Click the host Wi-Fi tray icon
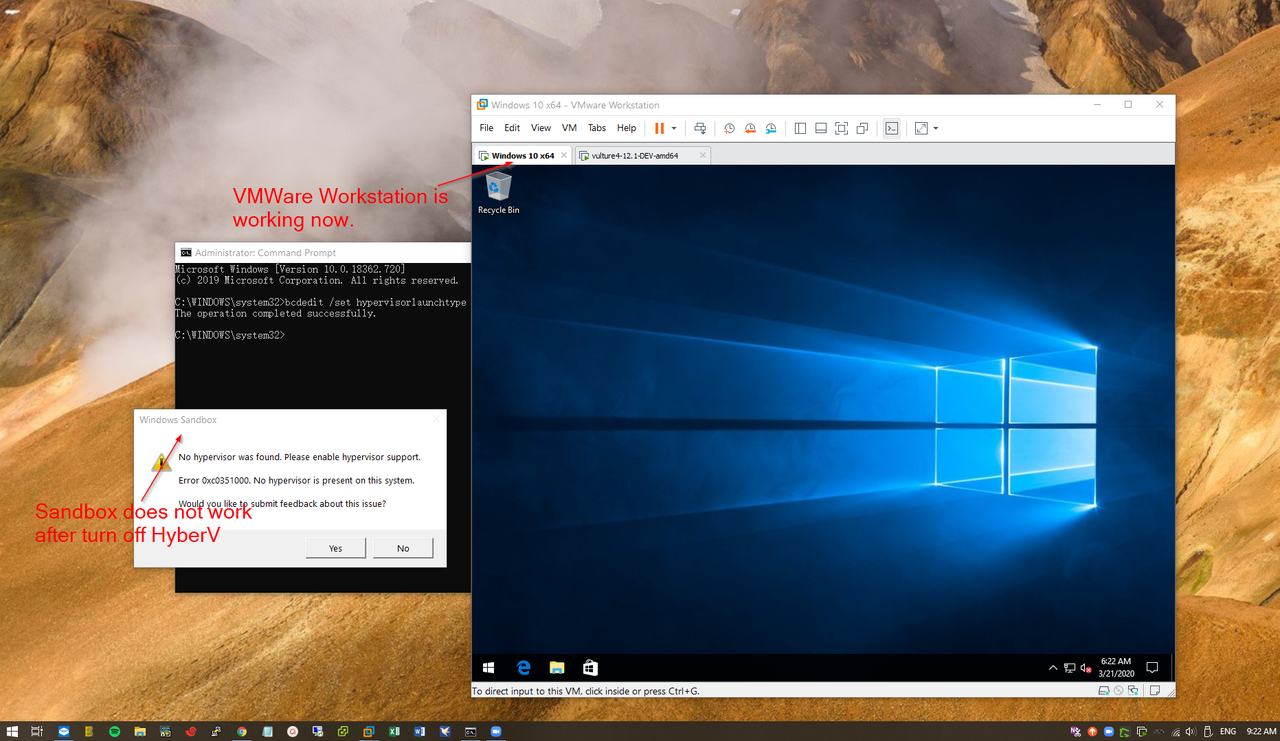This screenshot has width=1280, height=741. (x=1175, y=731)
